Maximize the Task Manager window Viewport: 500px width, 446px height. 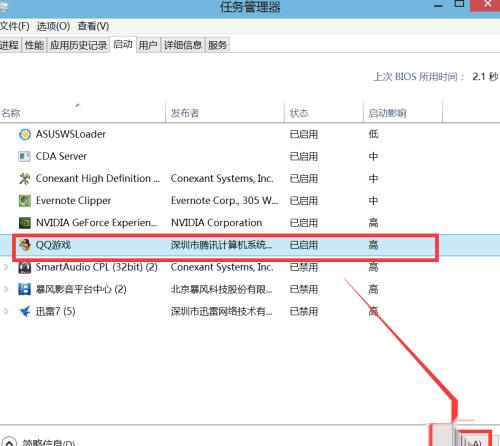459,4
